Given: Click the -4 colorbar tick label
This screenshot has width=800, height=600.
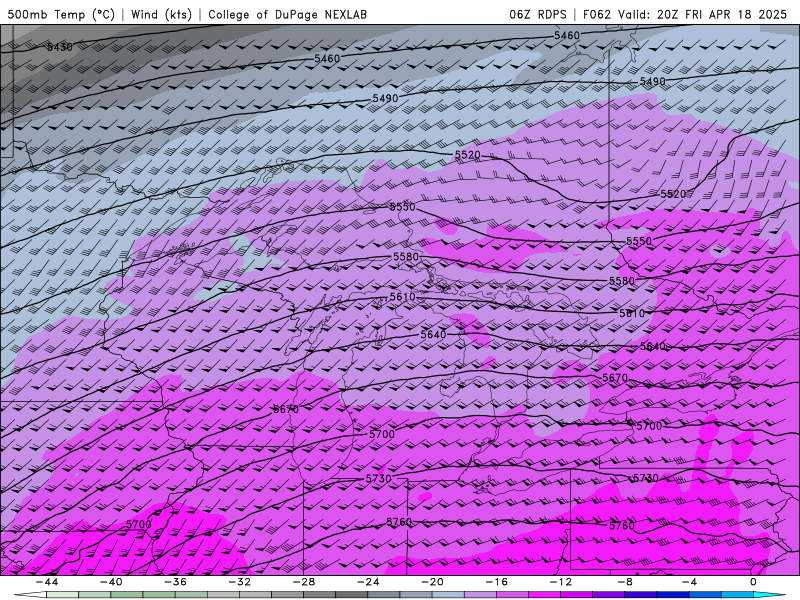Looking at the screenshot, I should pos(689,582).
